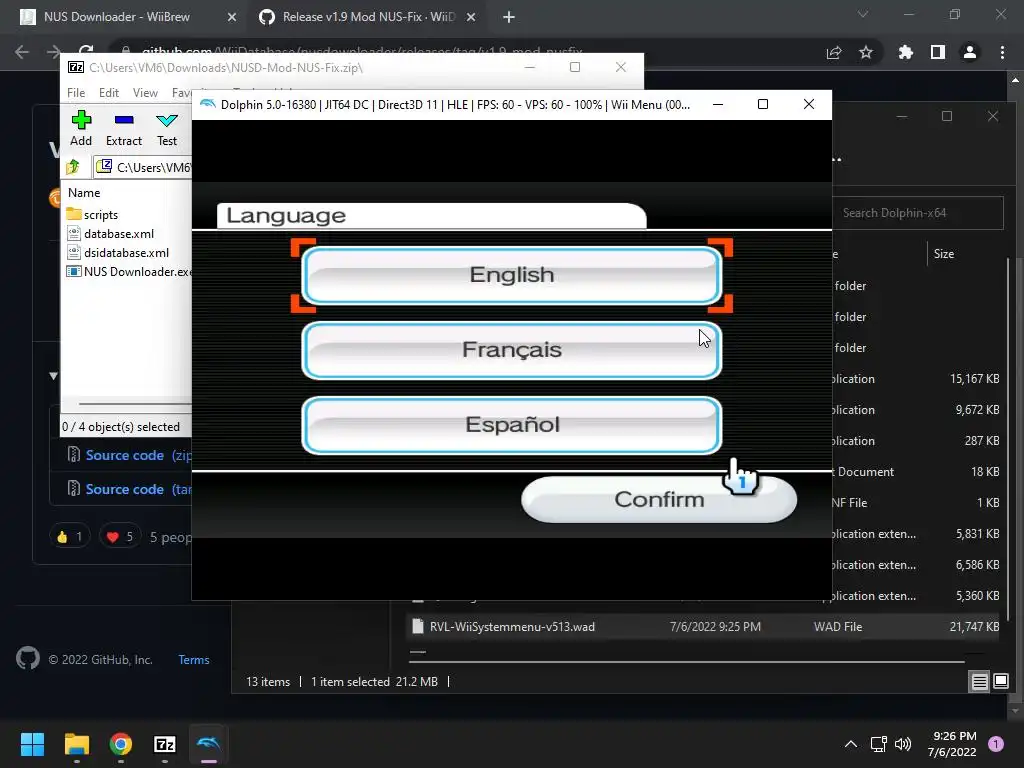Select English language button in Wii Menu
This screenshot has height=768, width=1024.
(x=511, y=275)
